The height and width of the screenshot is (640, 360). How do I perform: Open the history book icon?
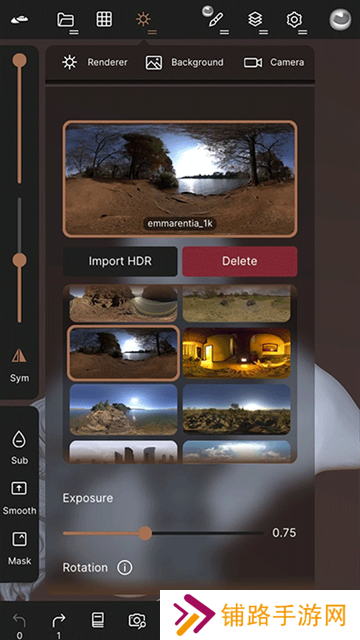click(x=97, y=620)
